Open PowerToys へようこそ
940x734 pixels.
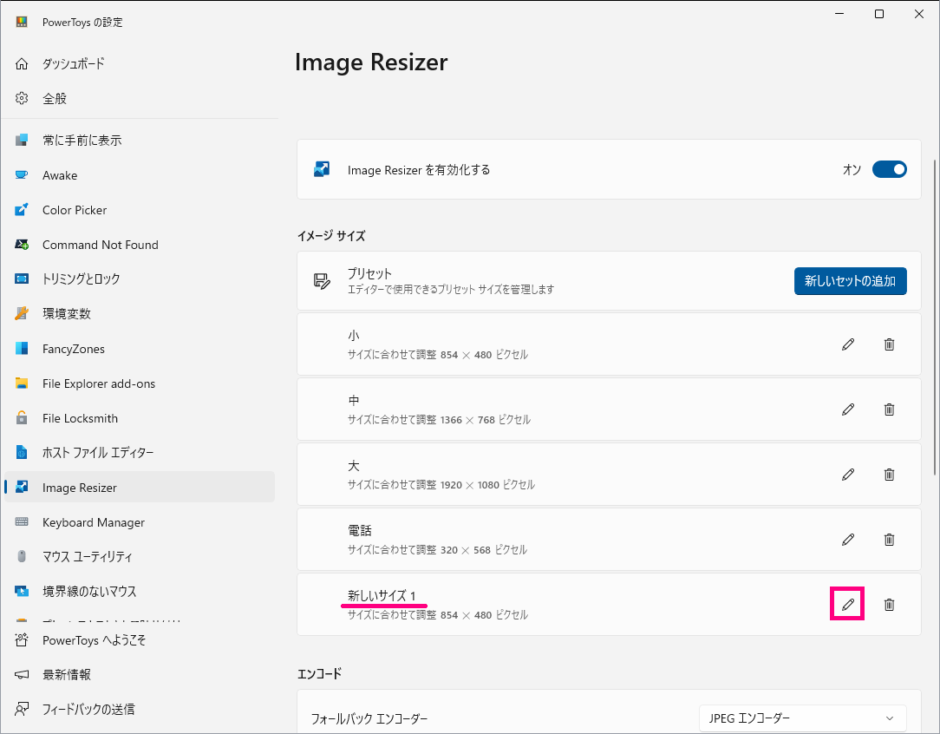[139, 640]
